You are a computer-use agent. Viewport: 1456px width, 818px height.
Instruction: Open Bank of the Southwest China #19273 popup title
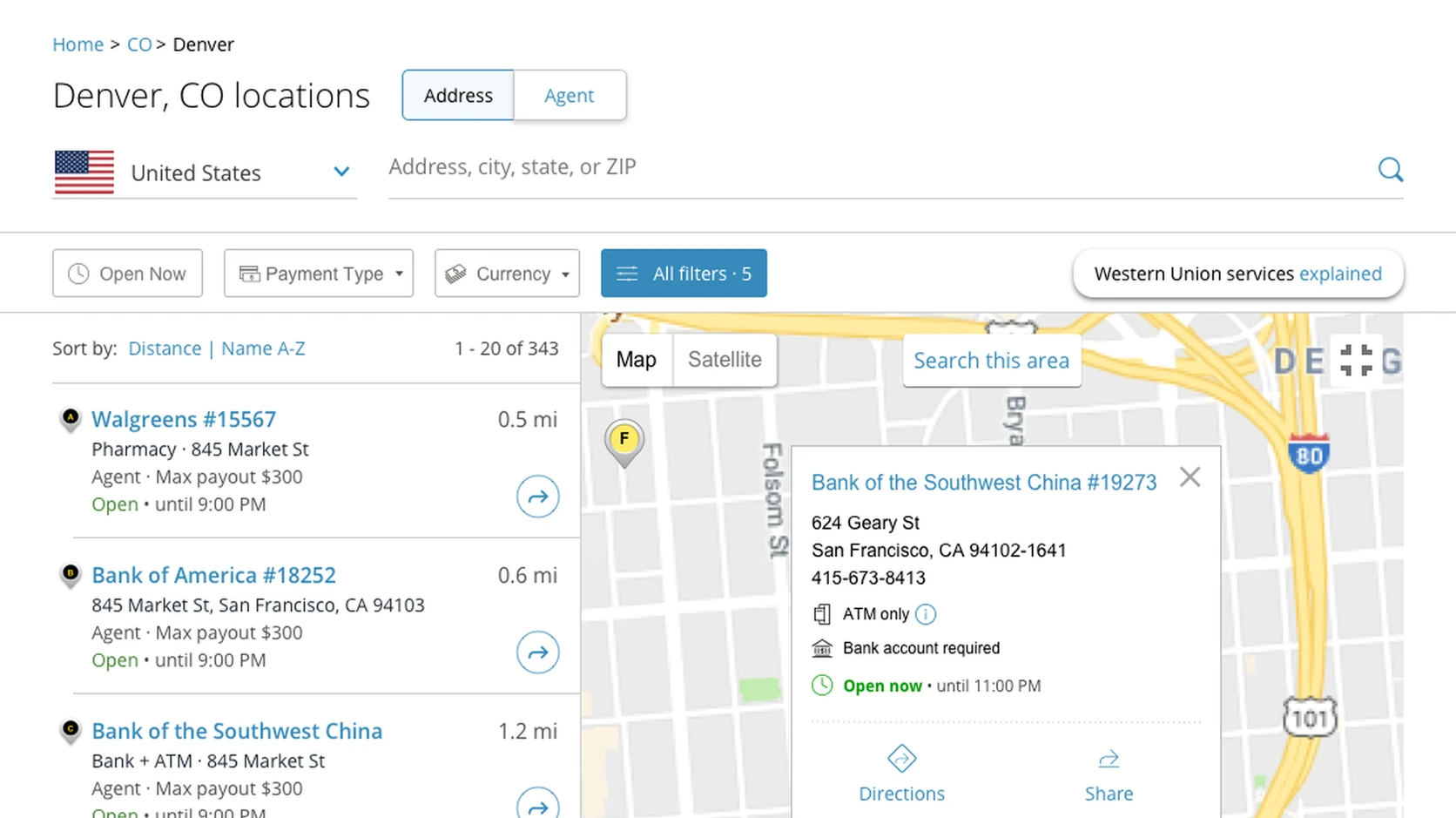tap(984, 483)
